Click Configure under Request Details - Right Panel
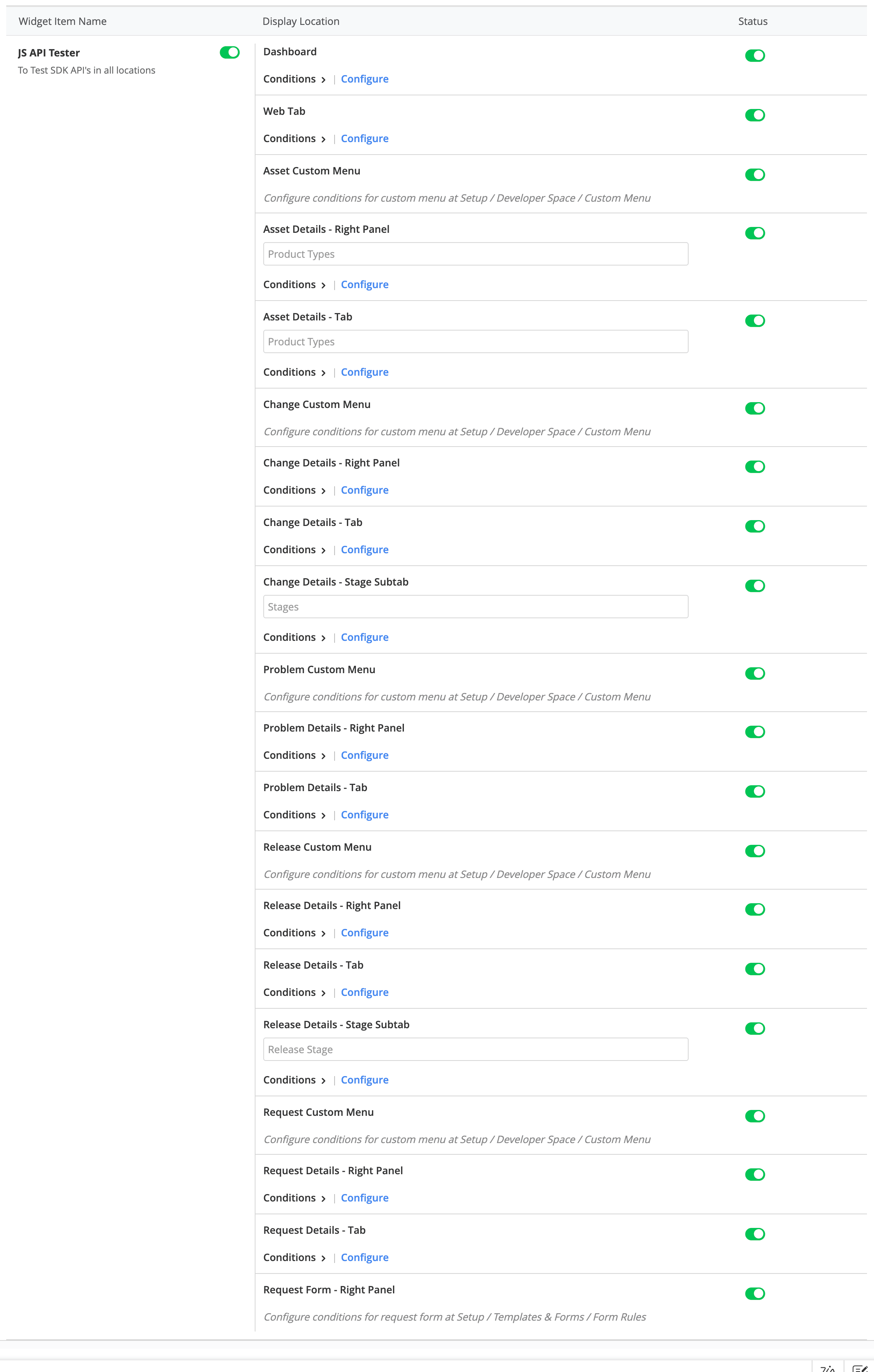The image size is (874, 1372). pyautogui.click(x=364, y=1198)
